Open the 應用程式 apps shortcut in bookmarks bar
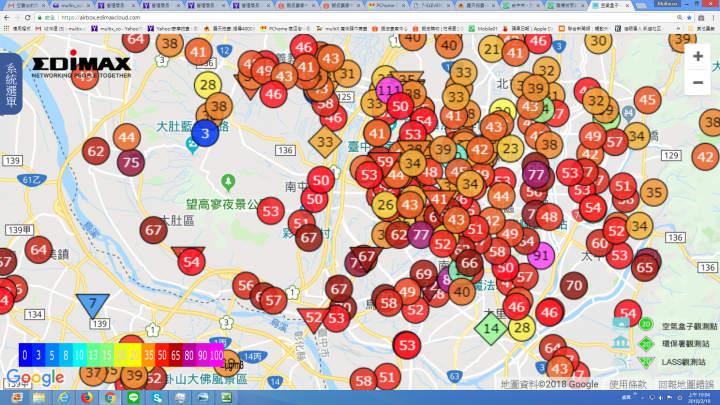 pos(18,28)
